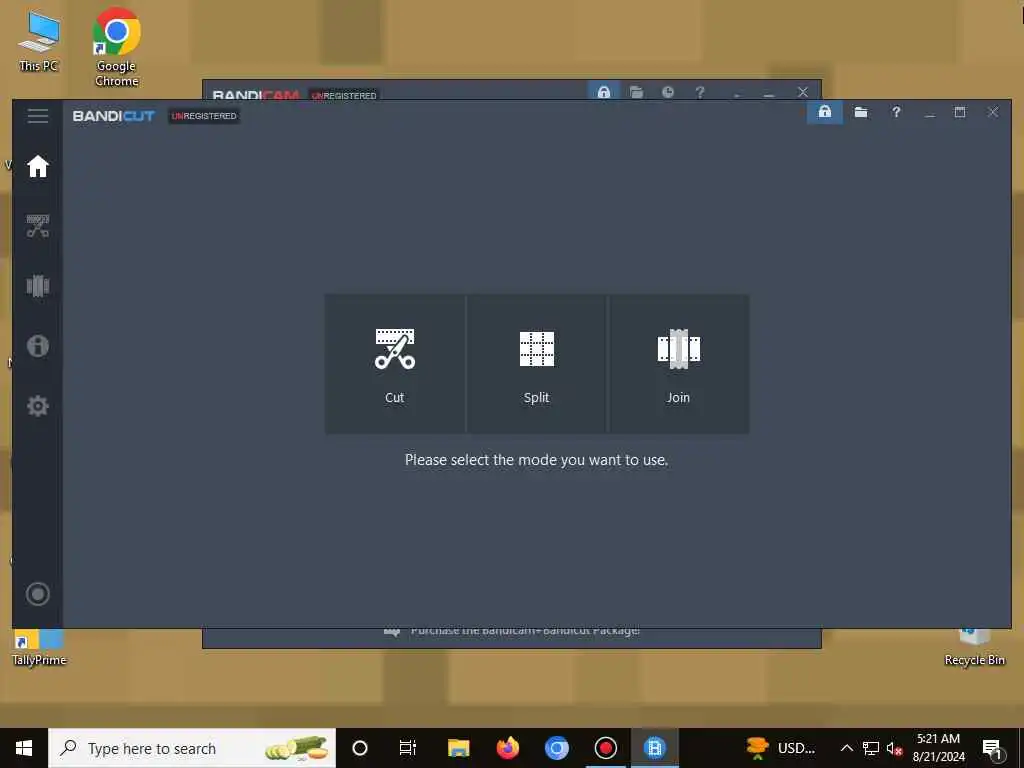Open the USD news widget on taskbar
Image resolution: width=1024 pixels, height=768 pixels.
(781, 748)
